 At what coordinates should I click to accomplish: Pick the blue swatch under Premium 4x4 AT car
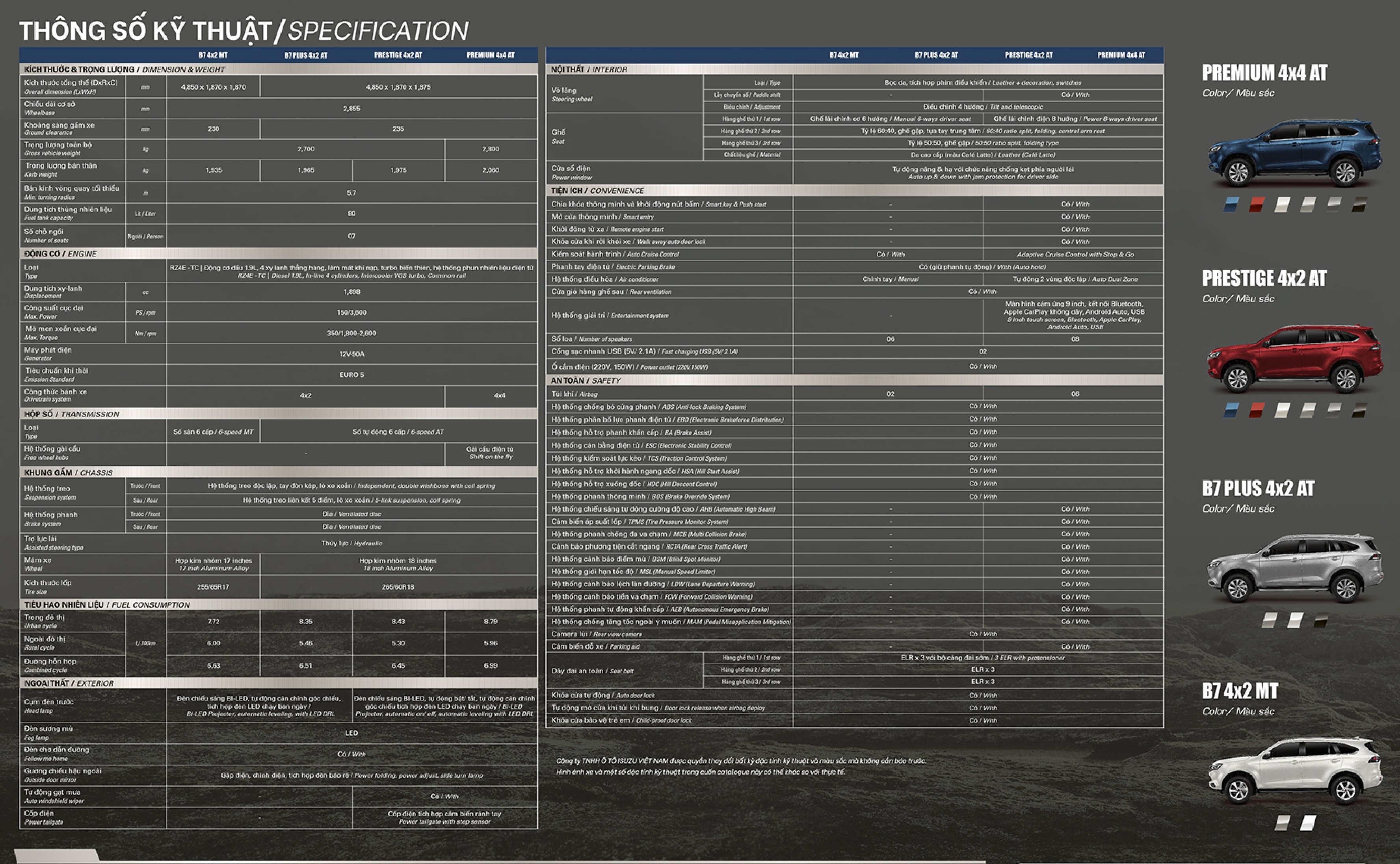pos(1231,204)
